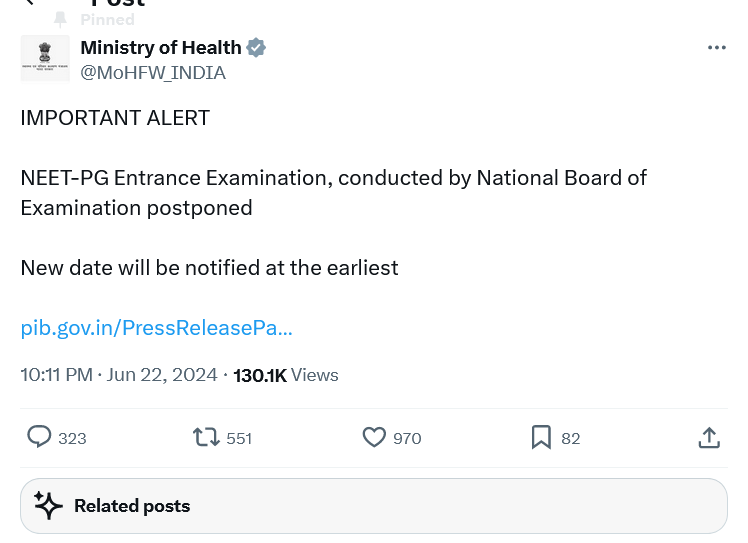This screenshot has width=748, height=543.
Task: Bookmark the NEET-PG alert post
Action: tap(541, 437)
